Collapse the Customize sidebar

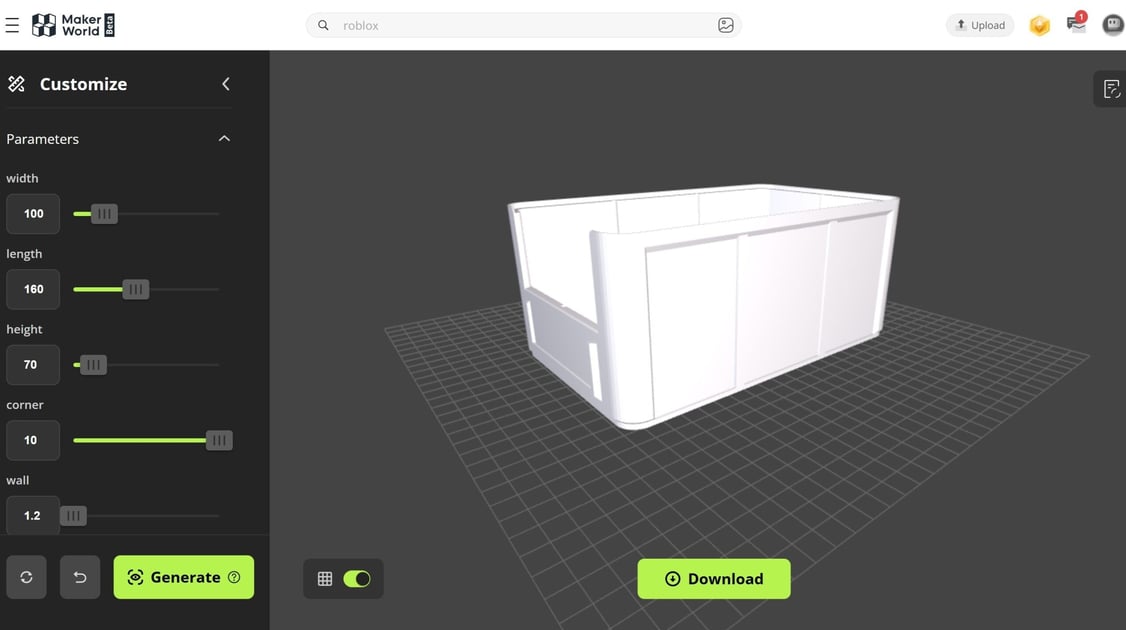pyautogui.click(x=225, y=84)
